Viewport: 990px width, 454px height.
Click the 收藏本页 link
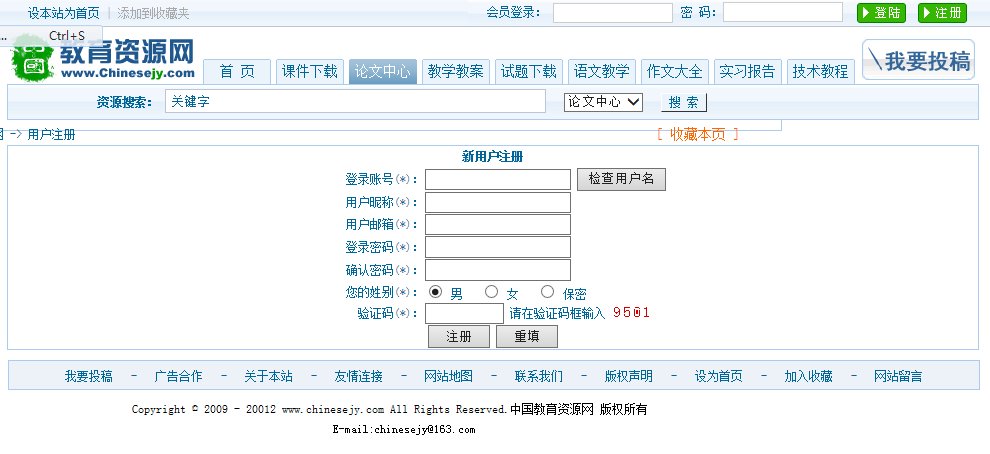click(x=698, y=134)
